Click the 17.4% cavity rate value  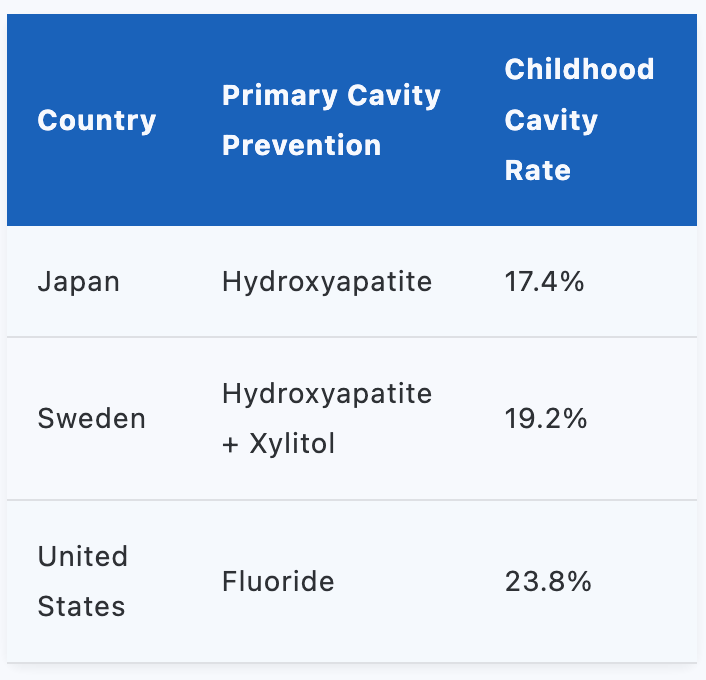click(x=544, y=282)
